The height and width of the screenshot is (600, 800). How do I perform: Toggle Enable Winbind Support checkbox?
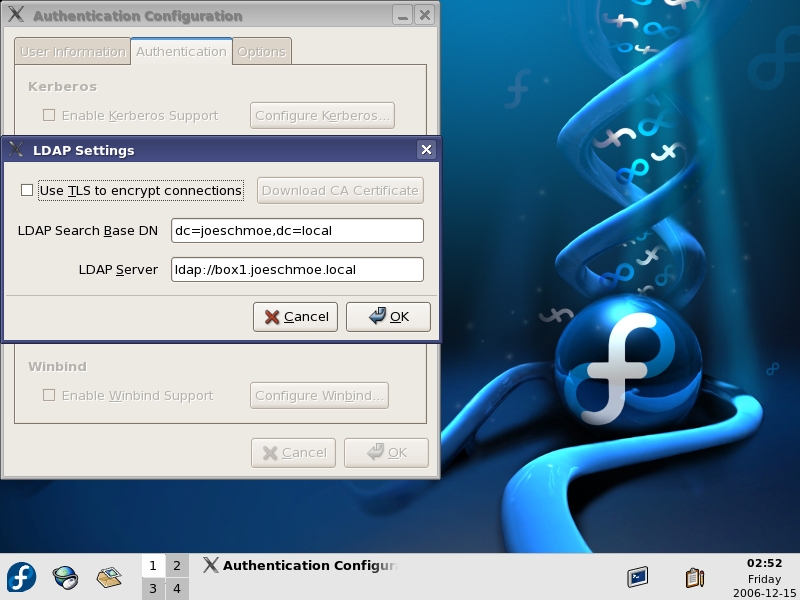(x=49, y=395)
